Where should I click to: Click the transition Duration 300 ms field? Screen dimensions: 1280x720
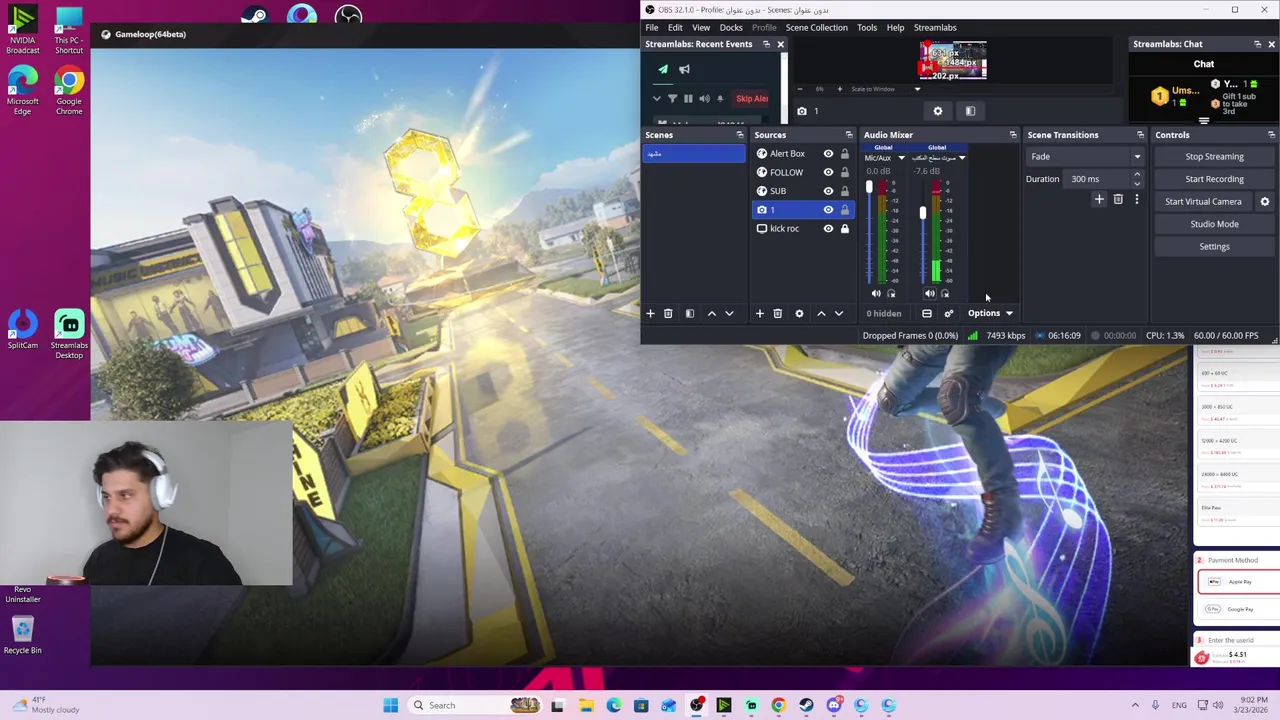(x=1097, y=179)
